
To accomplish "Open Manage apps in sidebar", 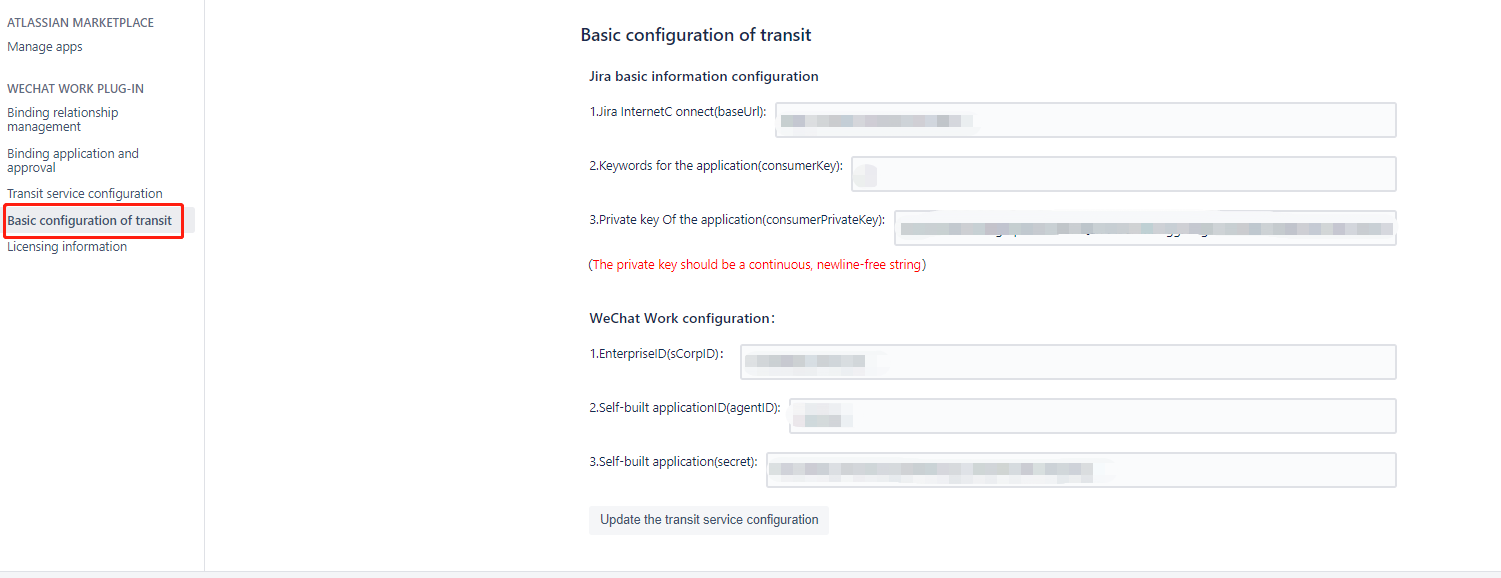I will pyautogui.click(x=45, y=47).
